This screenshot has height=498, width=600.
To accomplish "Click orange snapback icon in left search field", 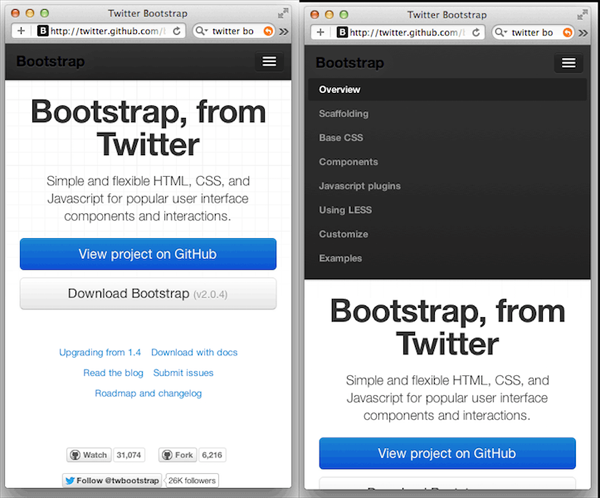I will [269, 31].
